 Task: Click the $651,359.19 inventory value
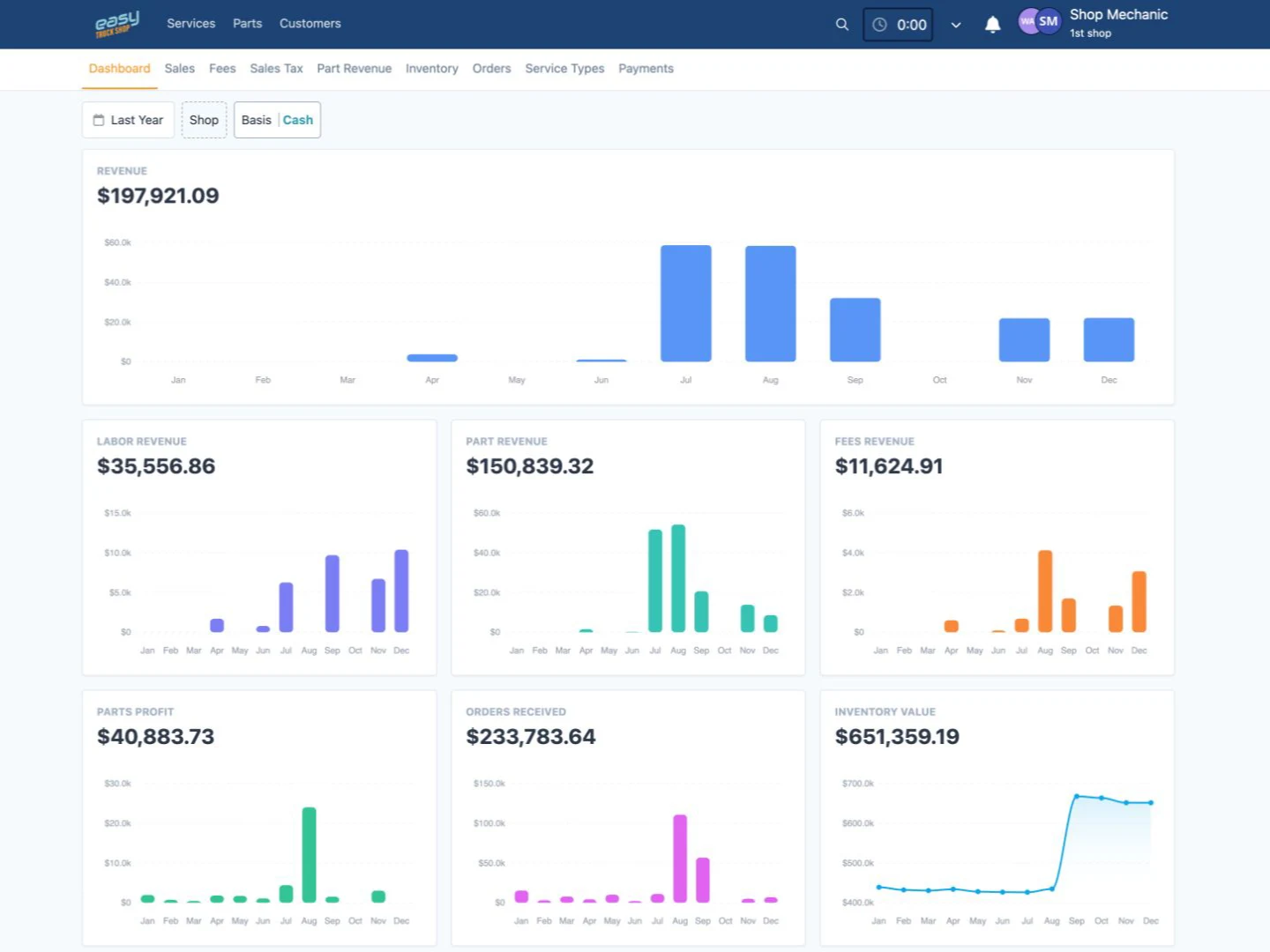pyautogui.click(x=897, y=737)
